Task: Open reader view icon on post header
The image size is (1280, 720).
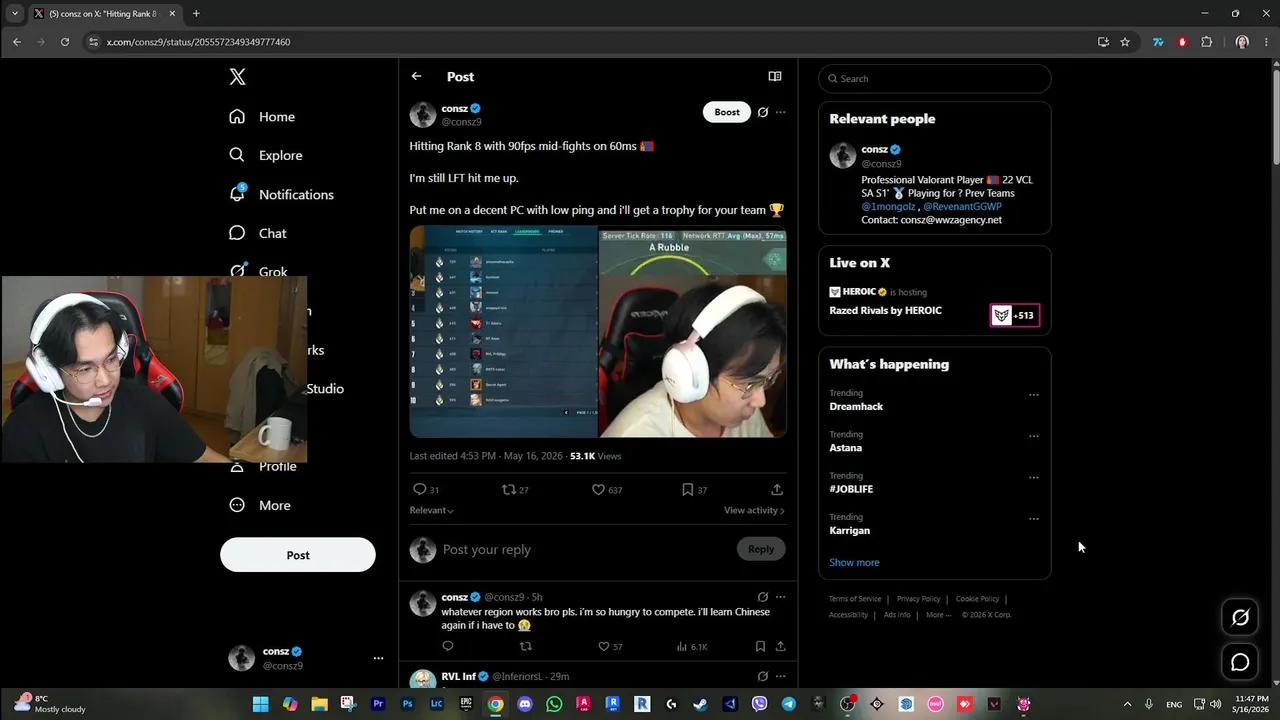Action: click(x=774, y=76)
